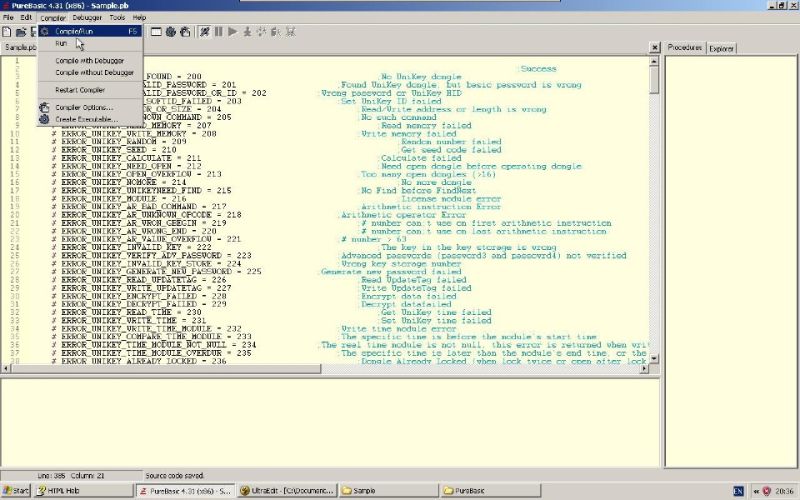Viewport: 800px width, 500px height.
Task: Click the Pause debugger toolbar icon
Action: coord(218,32)
